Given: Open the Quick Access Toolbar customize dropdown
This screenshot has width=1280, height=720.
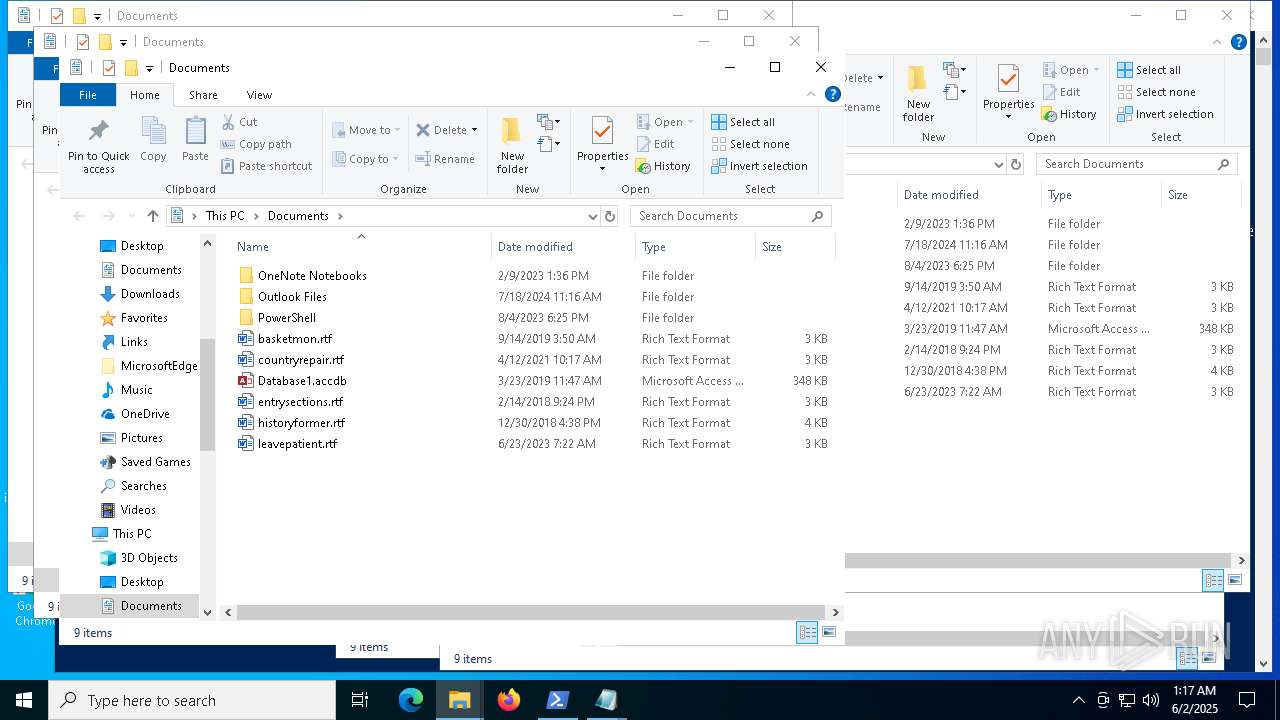Looking at the screenshot, I should point(149,68).
